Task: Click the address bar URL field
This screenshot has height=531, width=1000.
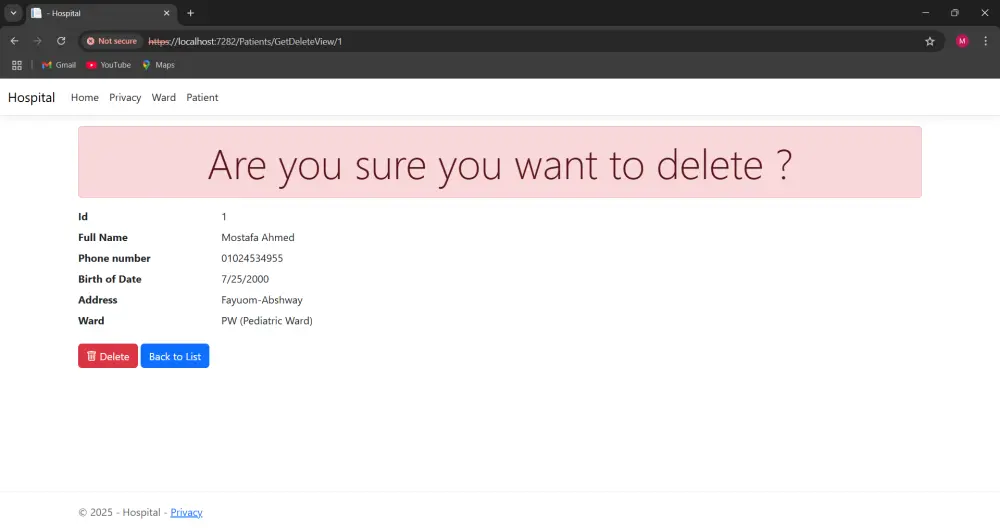Action: 510,41
